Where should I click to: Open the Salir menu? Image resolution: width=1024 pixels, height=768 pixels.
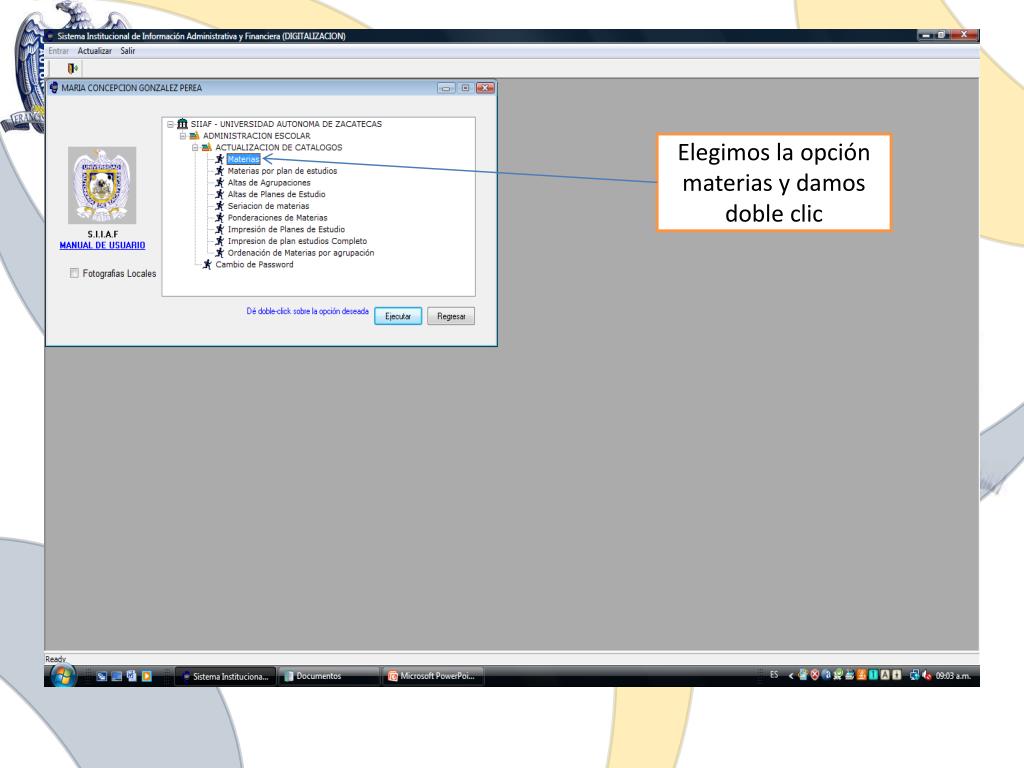coord(127,51)
